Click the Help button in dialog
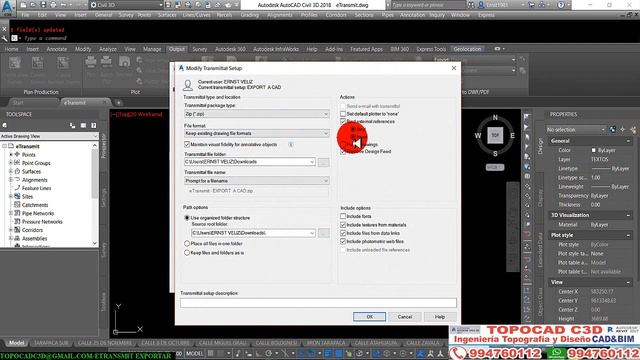 (440, 317)
